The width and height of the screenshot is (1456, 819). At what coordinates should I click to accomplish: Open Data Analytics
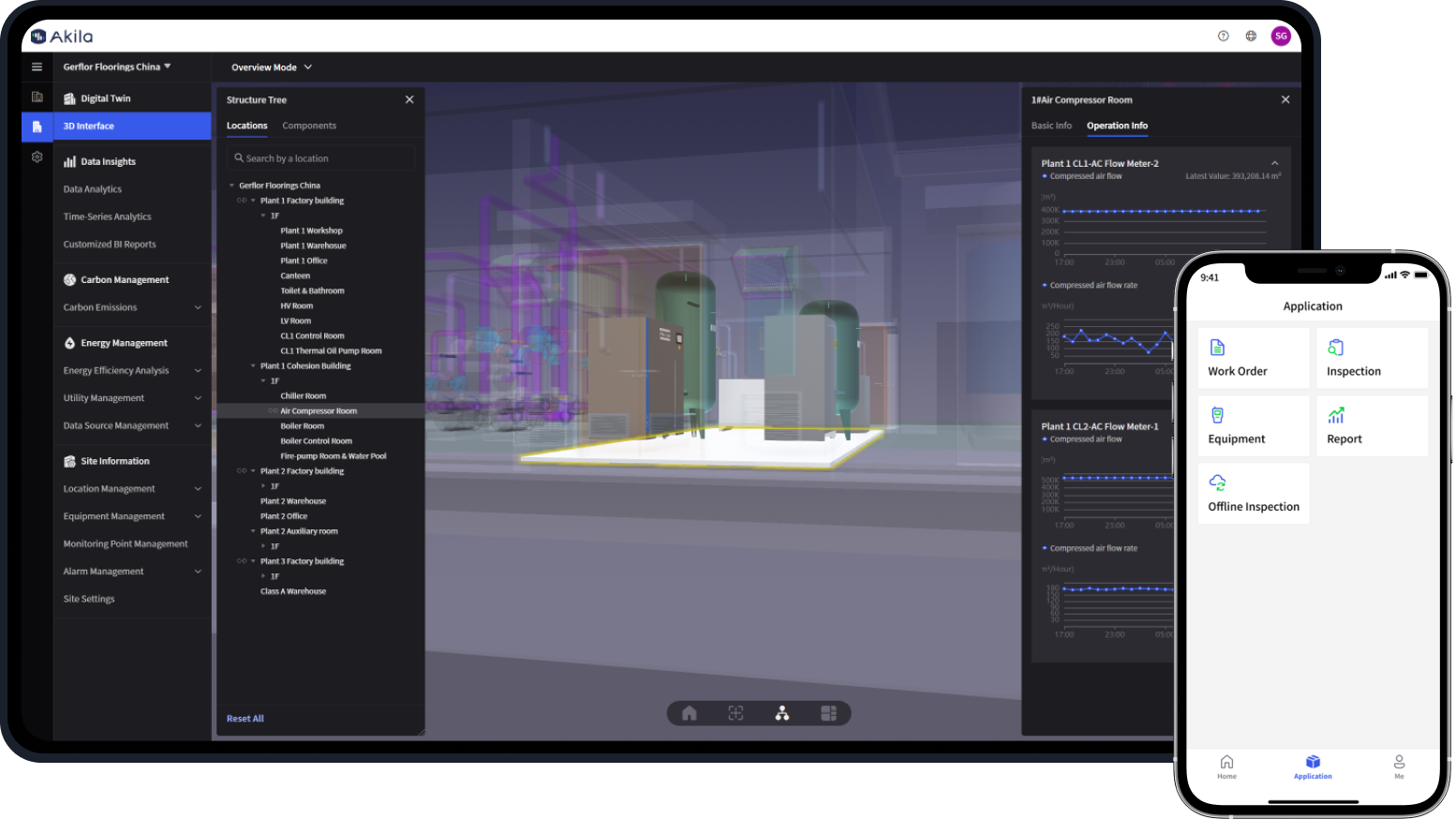[93, 189]
